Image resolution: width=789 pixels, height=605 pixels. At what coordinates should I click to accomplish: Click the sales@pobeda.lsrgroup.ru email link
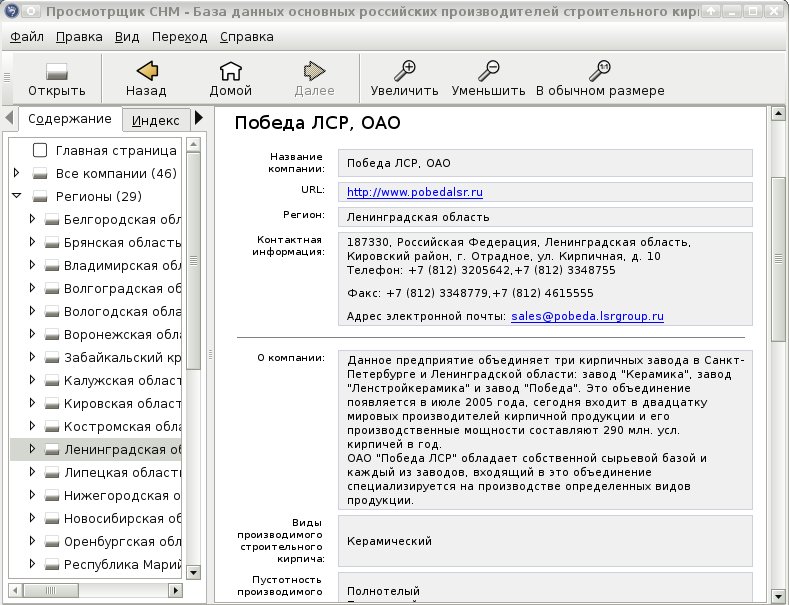click(587, 316)
